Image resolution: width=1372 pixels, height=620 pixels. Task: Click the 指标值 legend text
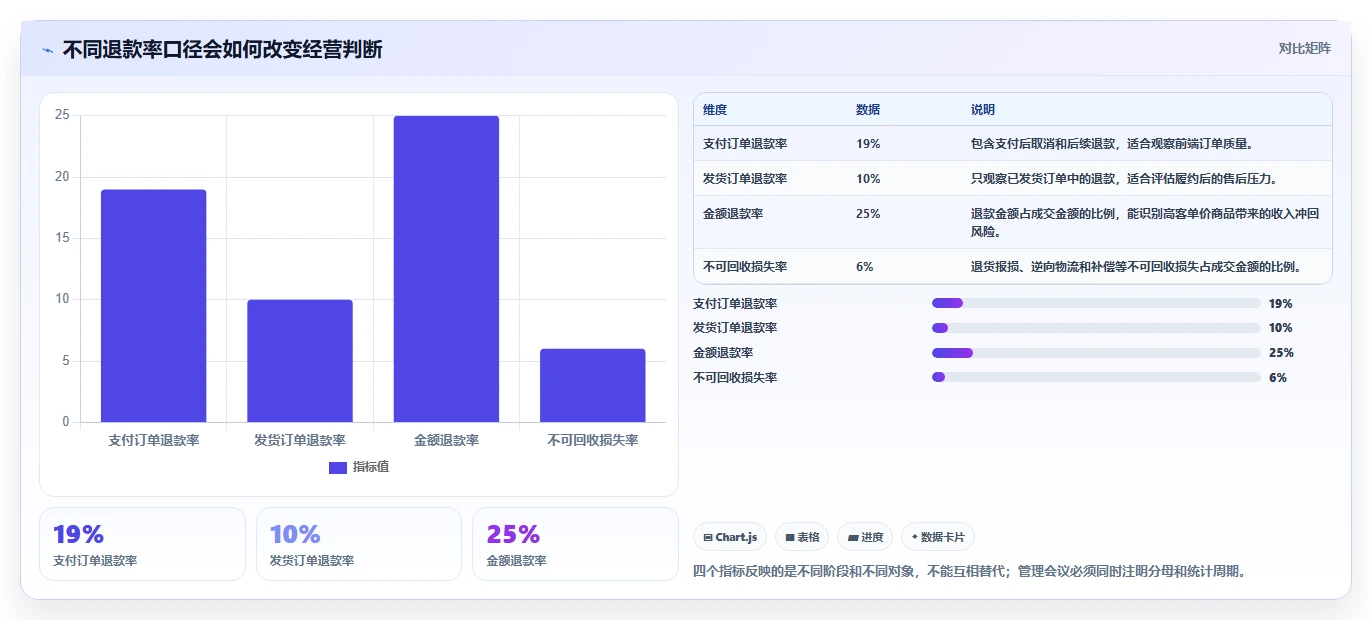point(371,467)
